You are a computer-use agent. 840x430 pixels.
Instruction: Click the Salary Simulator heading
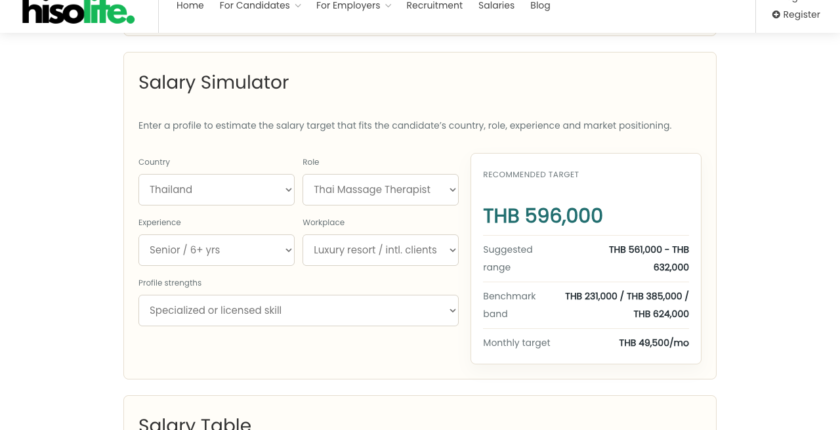[x=213, y=82]
